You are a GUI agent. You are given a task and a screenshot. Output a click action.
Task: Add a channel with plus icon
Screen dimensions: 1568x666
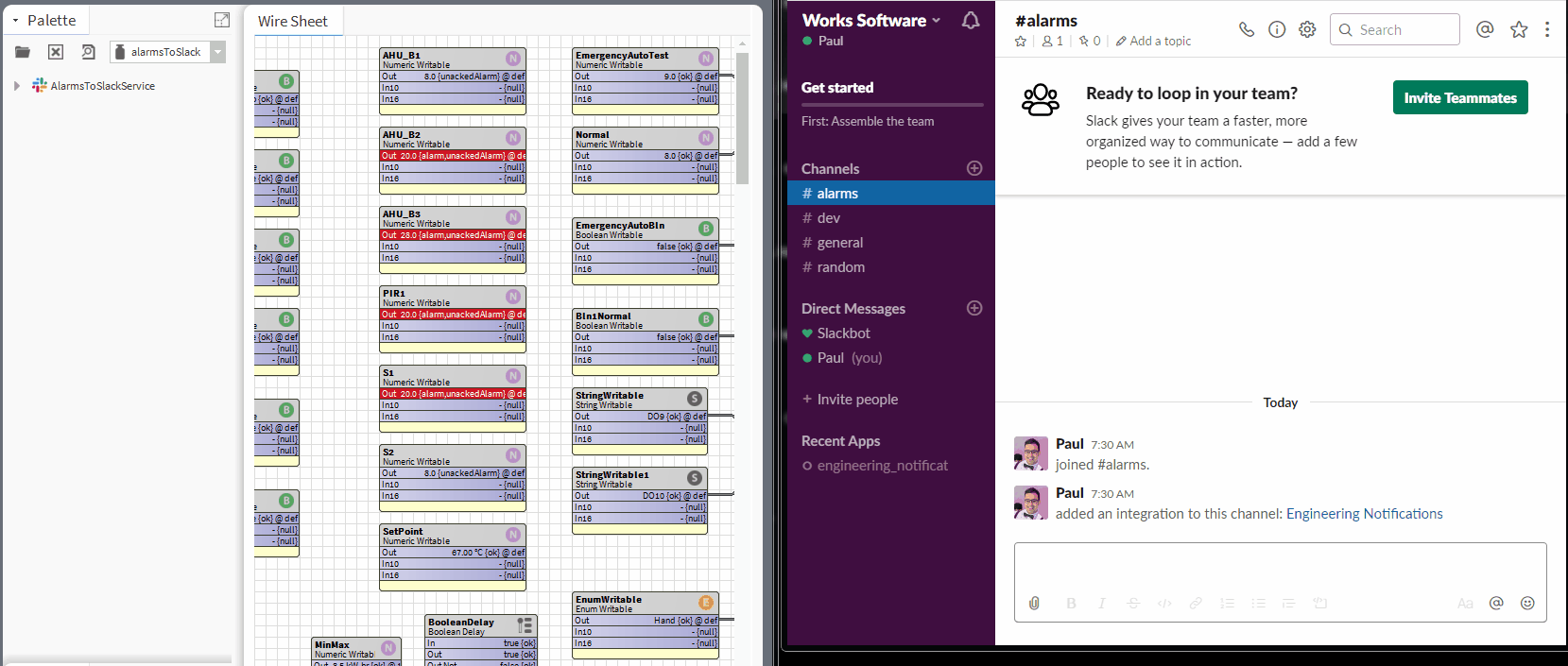pyautogui.click(x=974, y=168)
